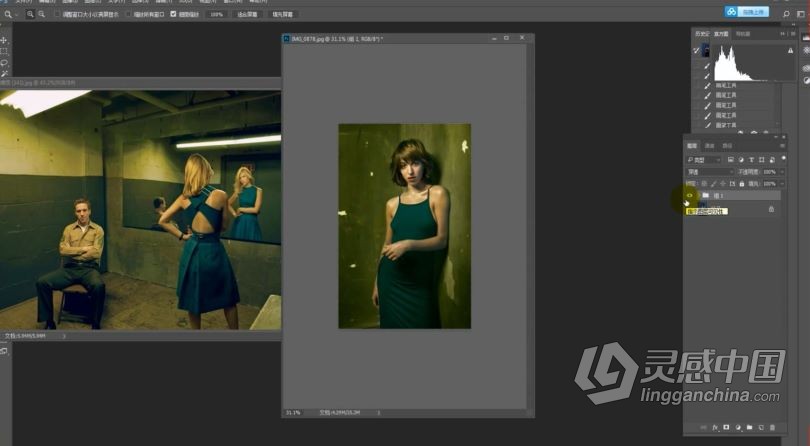This screenshot has width=810, height=446.
Task: Open the layer fill slider arrow
Action: [x=782, y=183]
